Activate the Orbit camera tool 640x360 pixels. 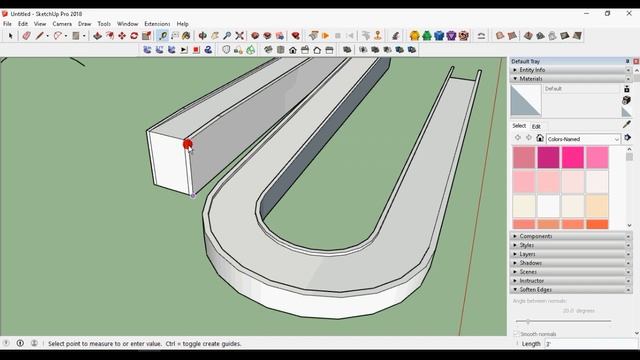pos(202,36)
